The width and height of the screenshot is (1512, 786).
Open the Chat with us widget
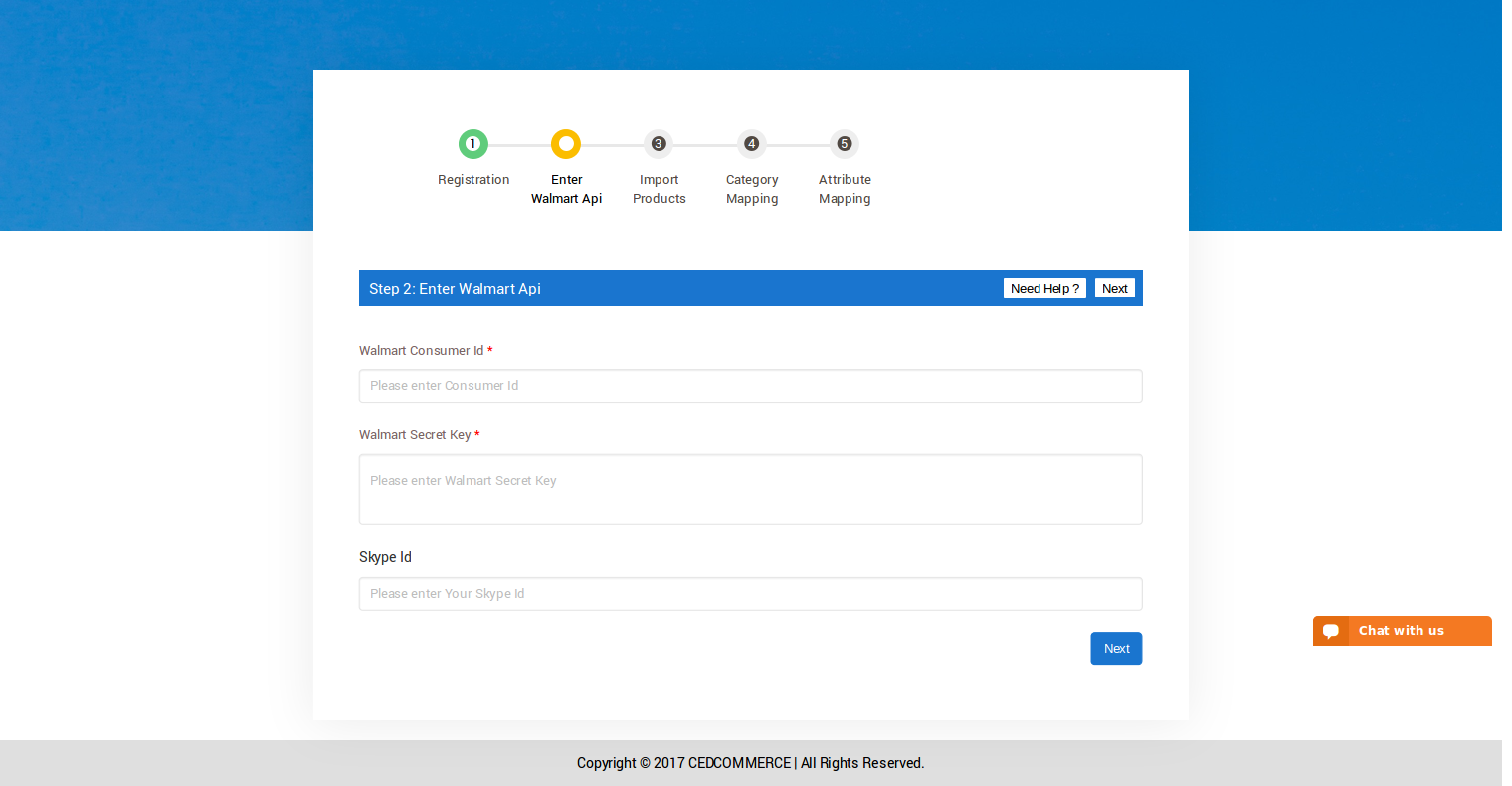(x=1403, y=631)
